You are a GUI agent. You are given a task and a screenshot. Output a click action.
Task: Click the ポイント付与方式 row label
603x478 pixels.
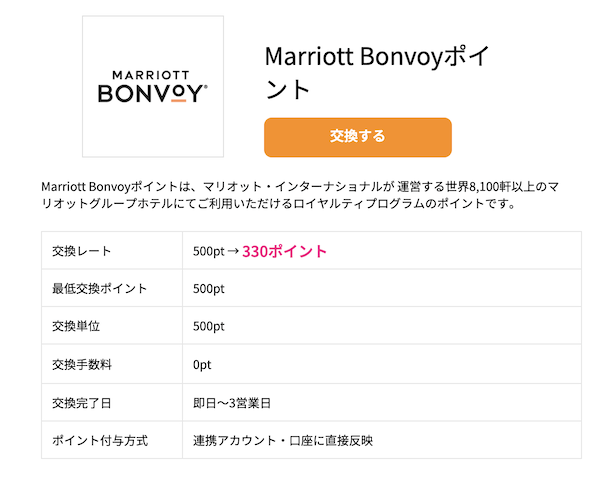tap(100, 440)
